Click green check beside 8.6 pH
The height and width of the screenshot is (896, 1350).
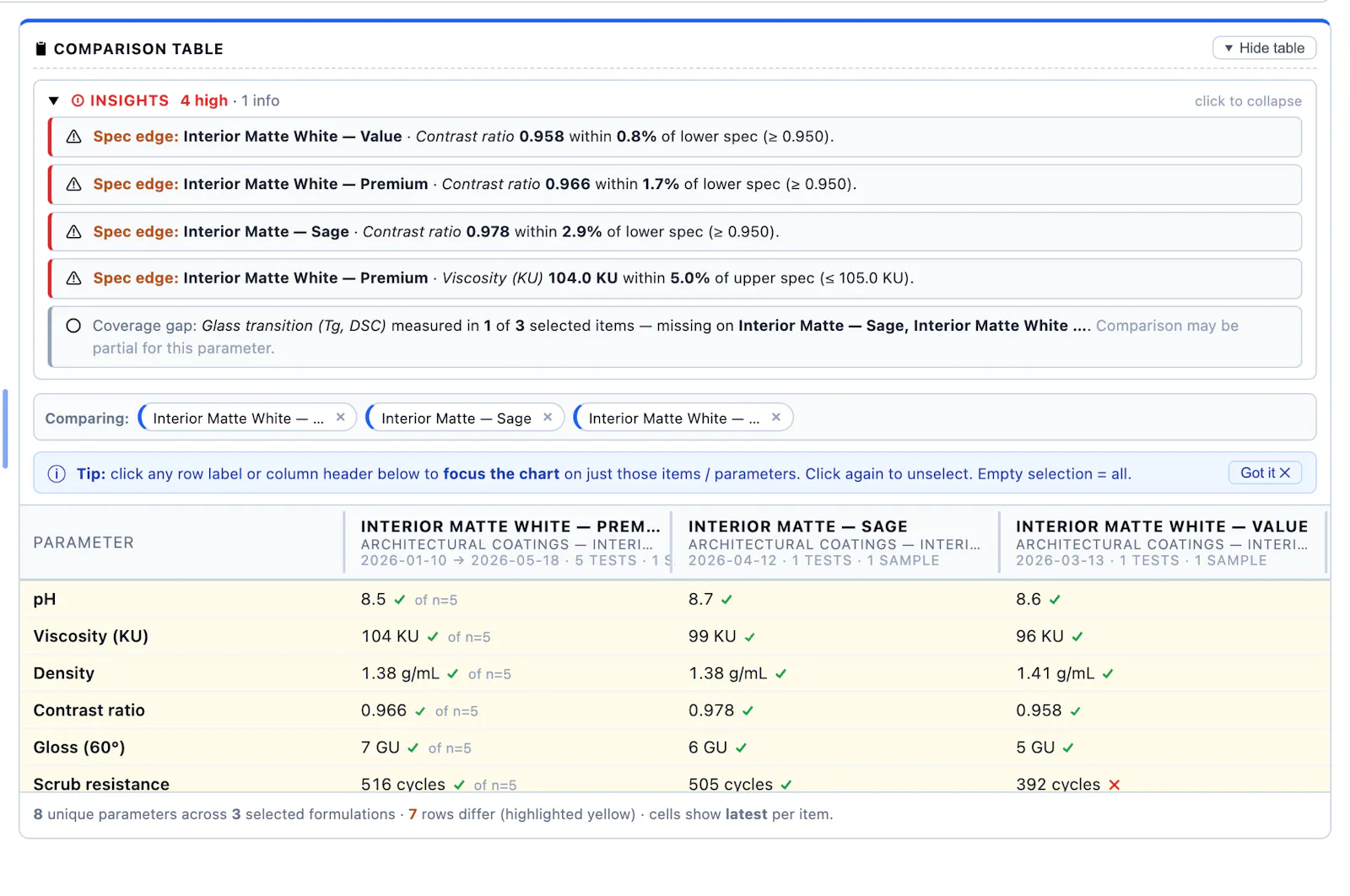pyautogui.click(x=1056, y=600)
